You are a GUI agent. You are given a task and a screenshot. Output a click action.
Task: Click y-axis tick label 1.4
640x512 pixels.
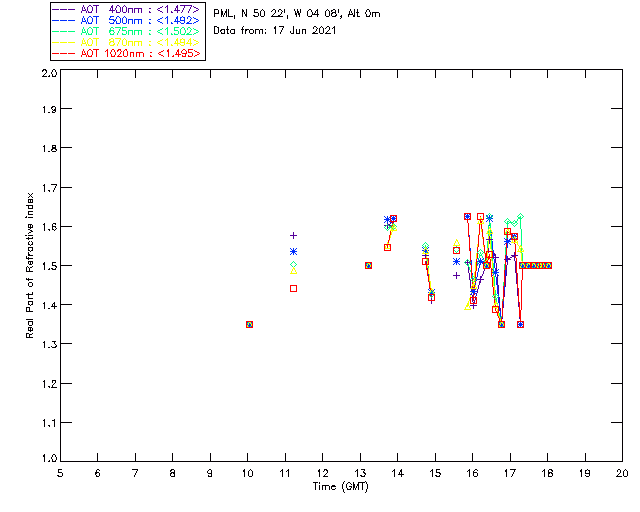[49, 305]
